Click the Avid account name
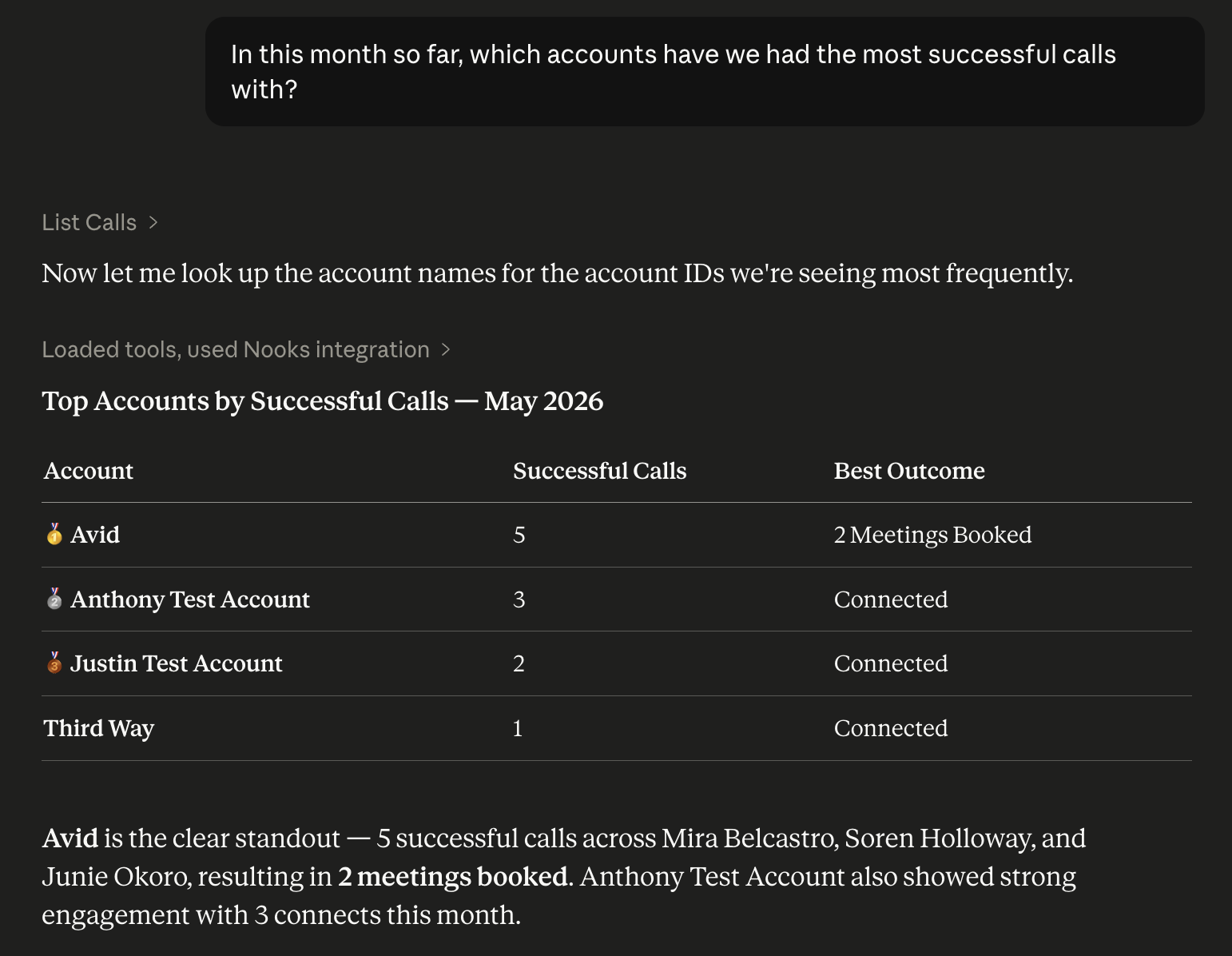1232x956 pixels. [x=95, y=534]
